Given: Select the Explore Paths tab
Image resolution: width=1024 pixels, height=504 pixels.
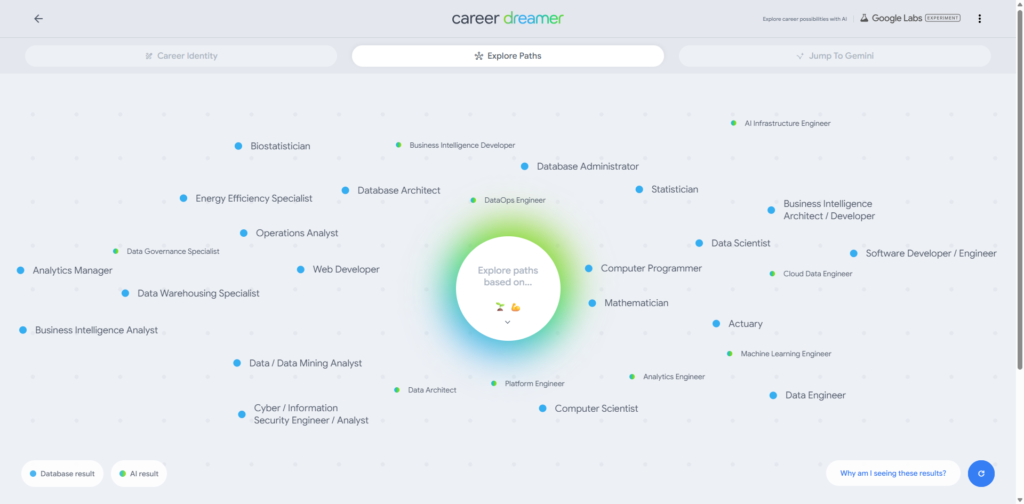Looking at the screenshot, I should pyautogui.click(x=507, y=56).
